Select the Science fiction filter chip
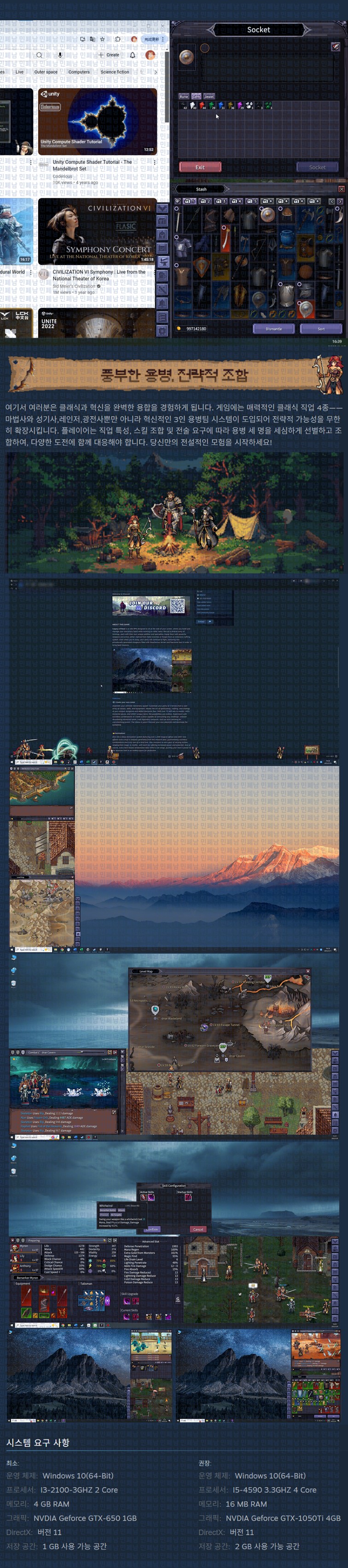Screen dimensions: 348x1568 click(114, 72)
